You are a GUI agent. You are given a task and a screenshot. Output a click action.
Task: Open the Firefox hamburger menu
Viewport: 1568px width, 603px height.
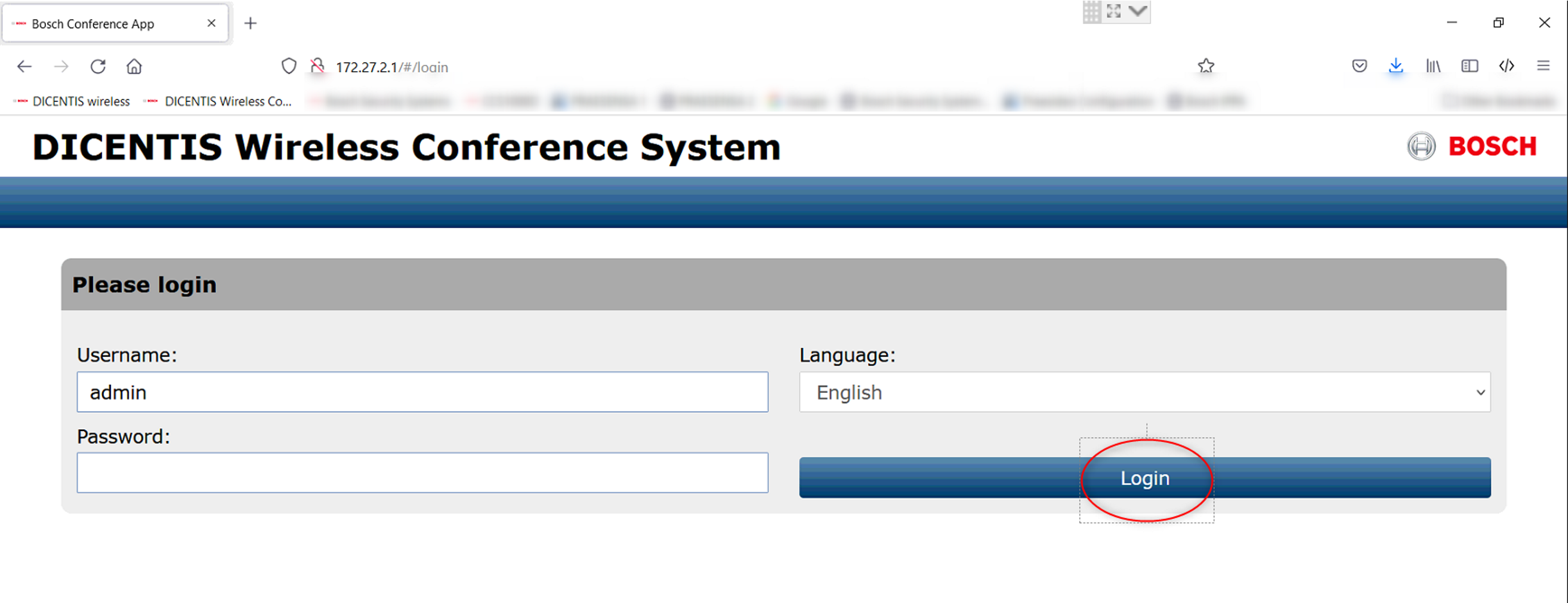(x=1543, y=66)
